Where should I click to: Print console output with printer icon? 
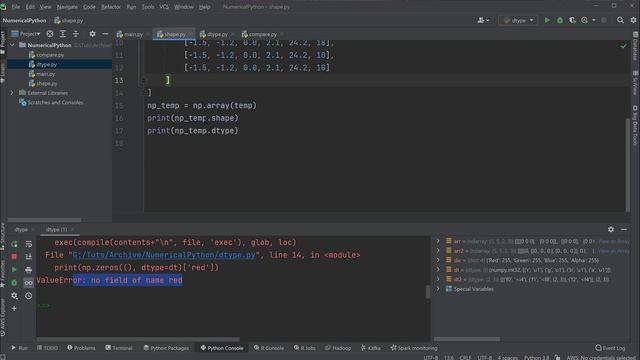pos(29,270)
